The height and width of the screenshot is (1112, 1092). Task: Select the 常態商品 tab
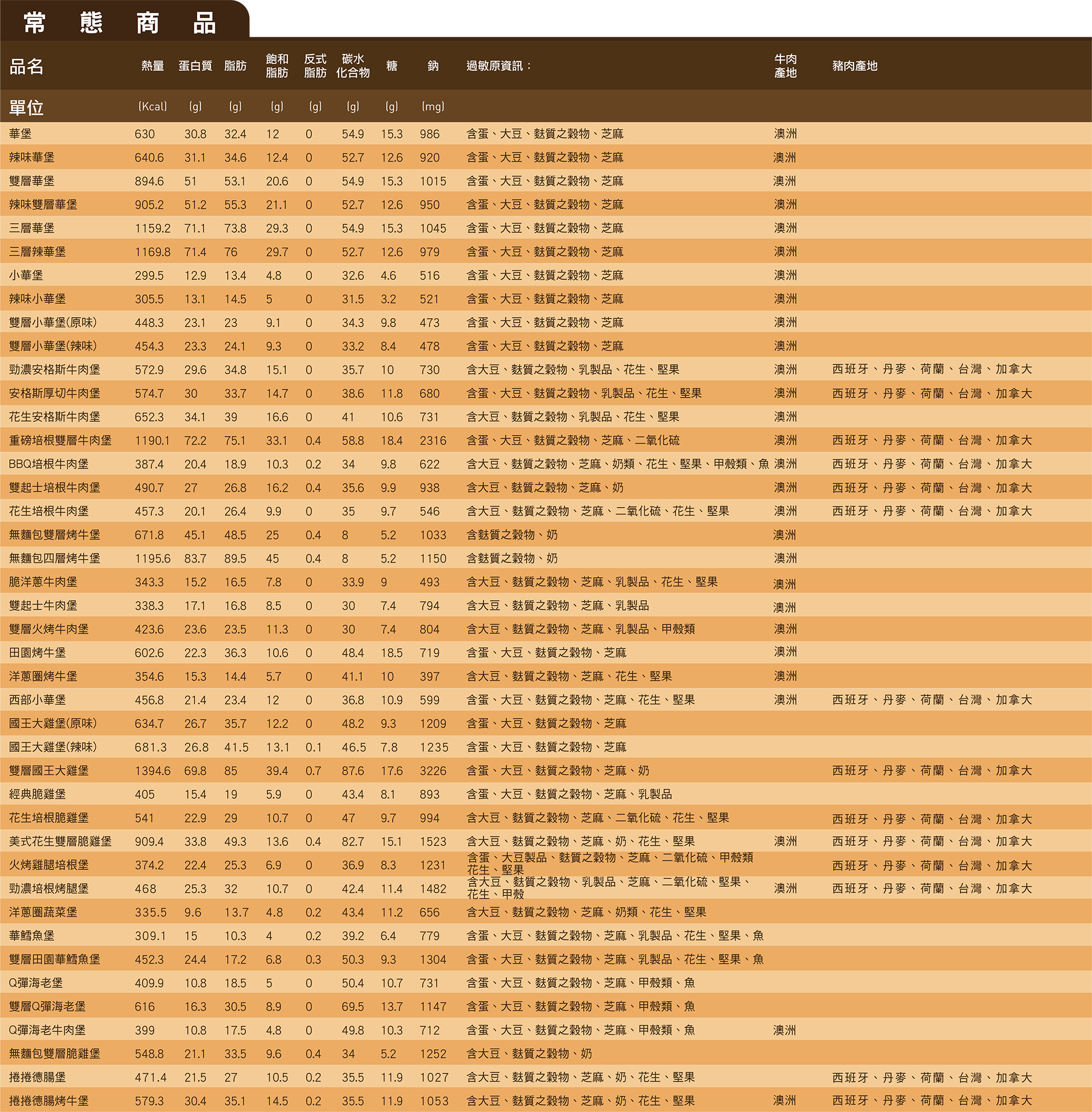click(120, 23)
